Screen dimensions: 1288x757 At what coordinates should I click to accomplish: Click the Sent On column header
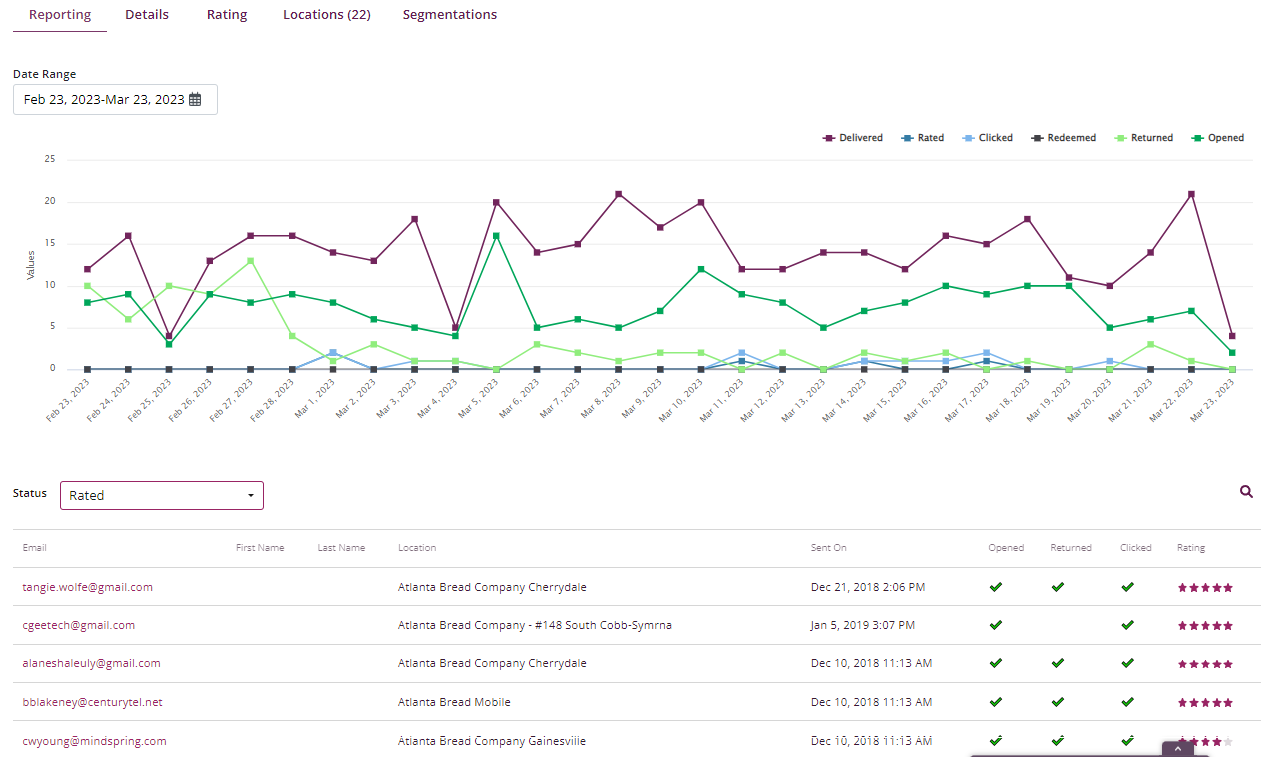pyautogui.click(x=828, y=548)
